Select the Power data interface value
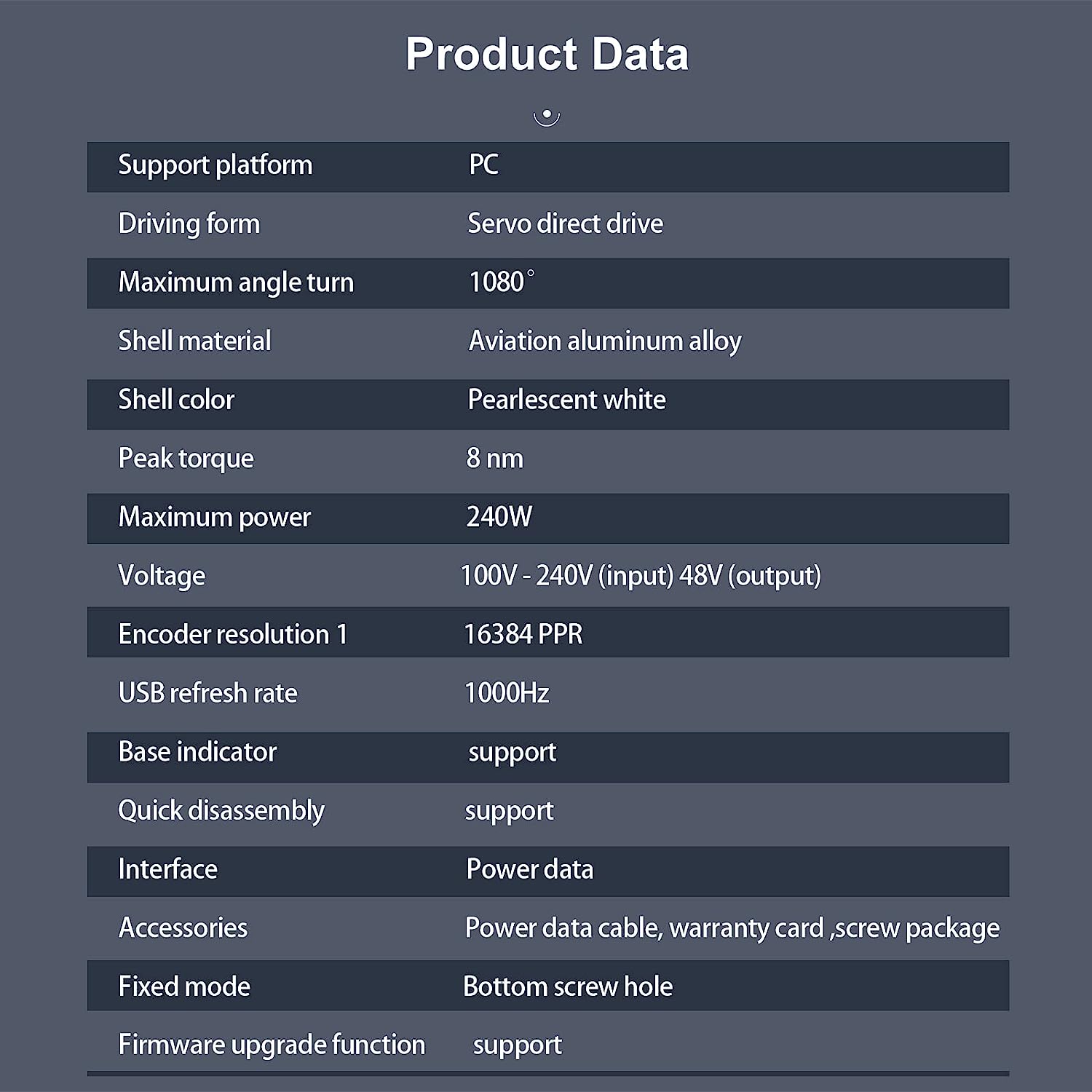Image resolution: width=1092 pixels, height=1092 pixels. (x=529, y=869)
